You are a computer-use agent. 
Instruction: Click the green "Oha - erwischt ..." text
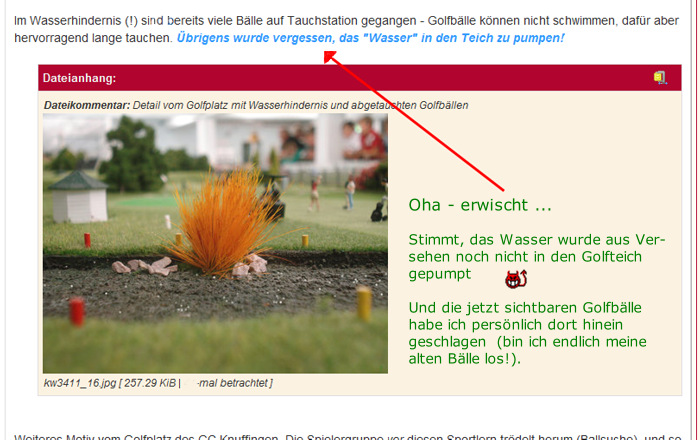click(480, 205)
